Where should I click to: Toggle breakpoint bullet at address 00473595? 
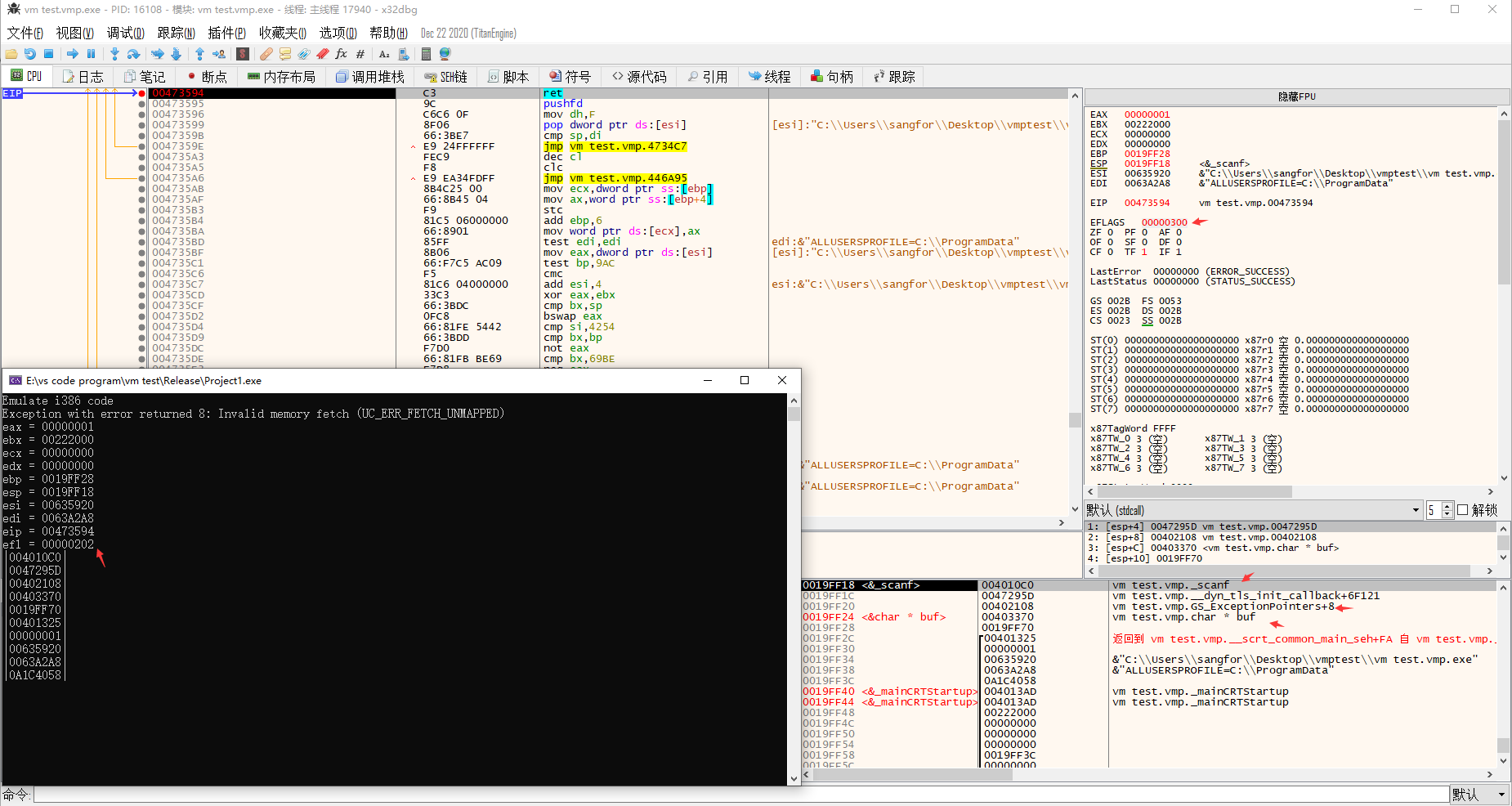point(142,104)
